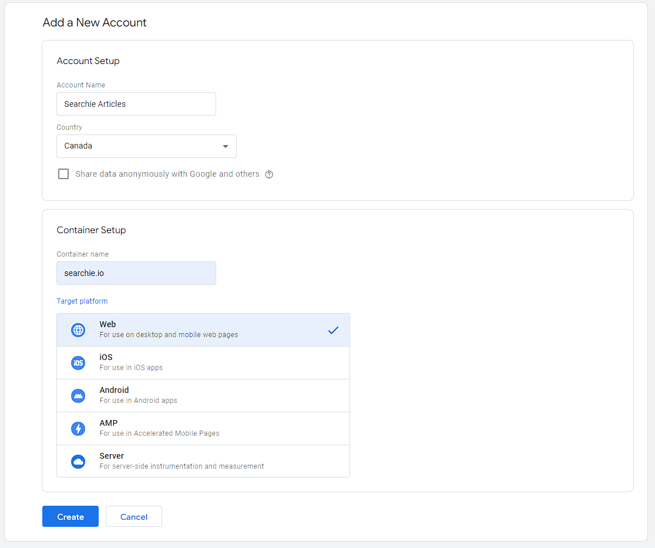
Task: Click the Cancel button
Action: [134, 517]
